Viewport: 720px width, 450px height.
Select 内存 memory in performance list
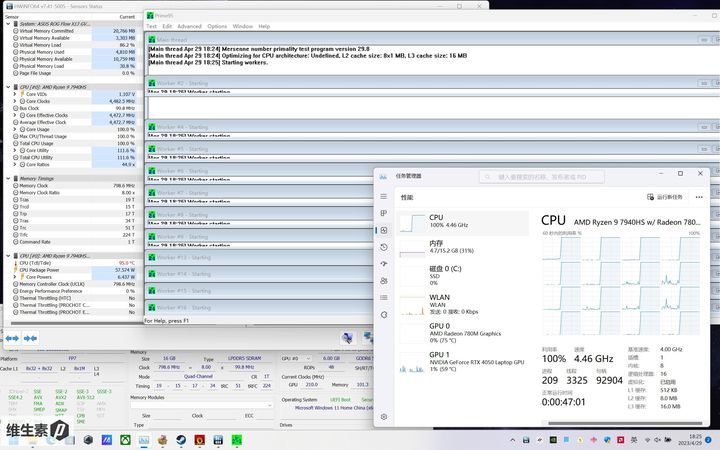(x=463, y=248)
